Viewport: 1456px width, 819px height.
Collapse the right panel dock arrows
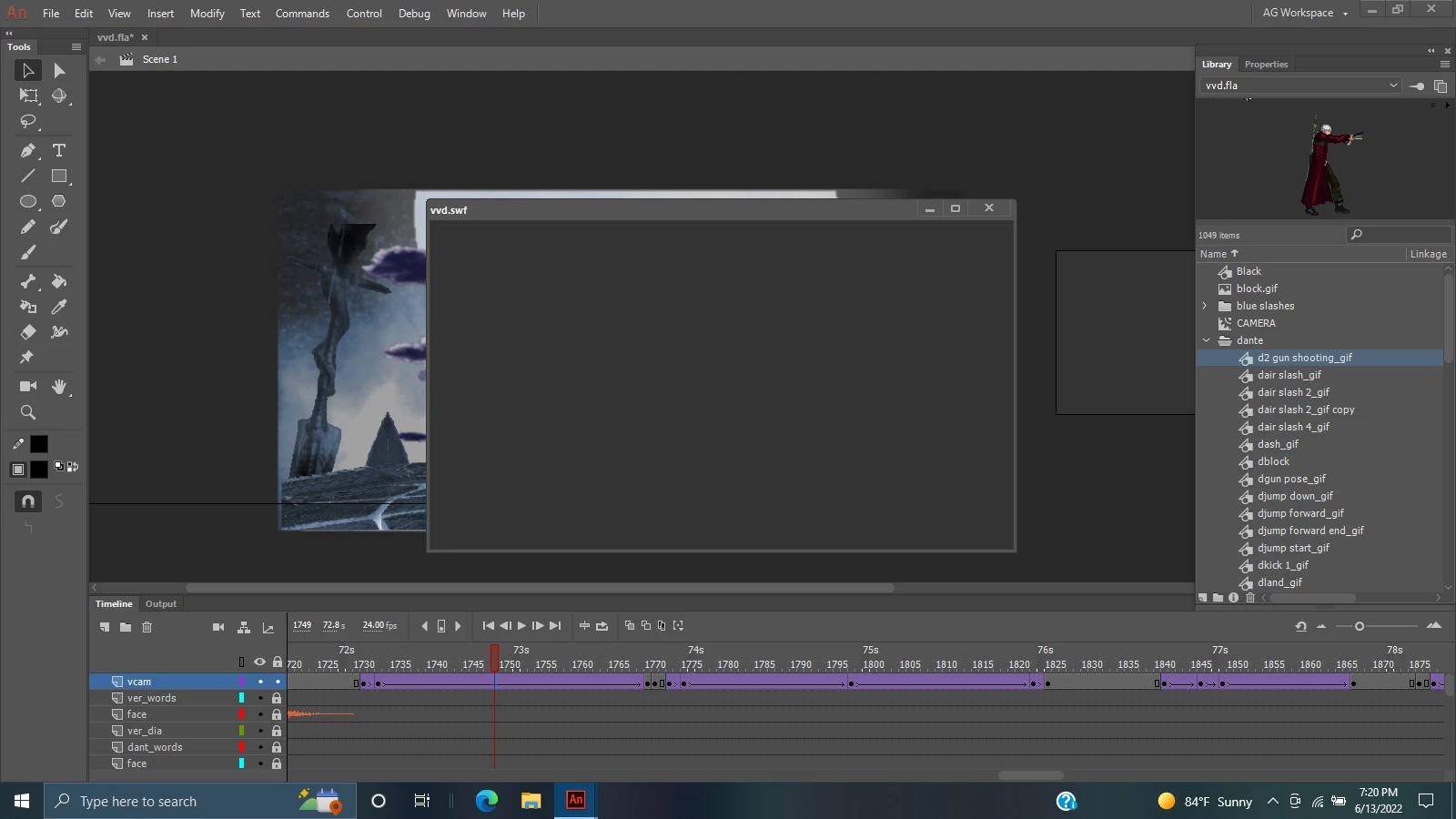coord(1431,51)
